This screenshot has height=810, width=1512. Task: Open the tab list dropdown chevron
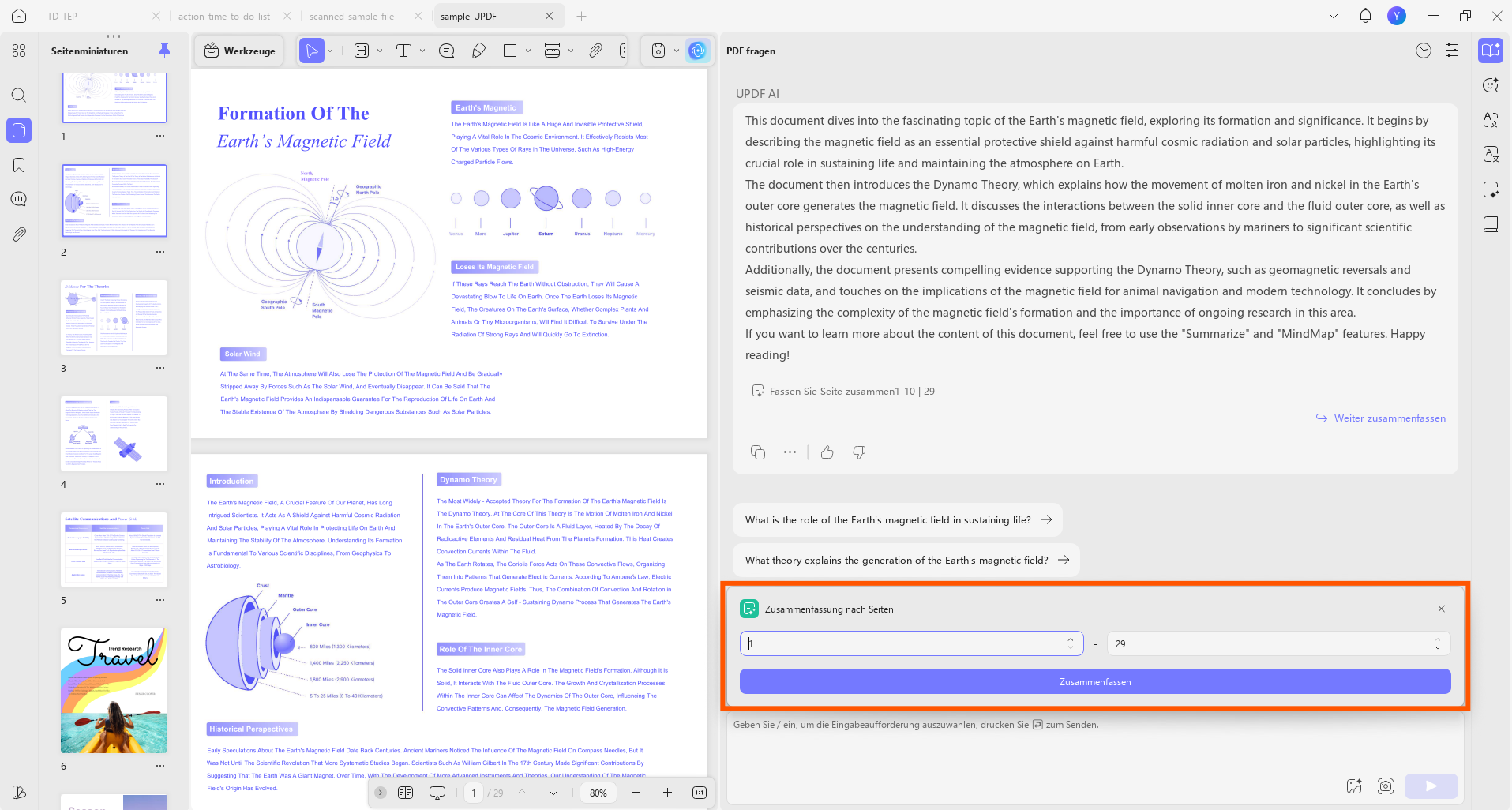click(1334, 16)
